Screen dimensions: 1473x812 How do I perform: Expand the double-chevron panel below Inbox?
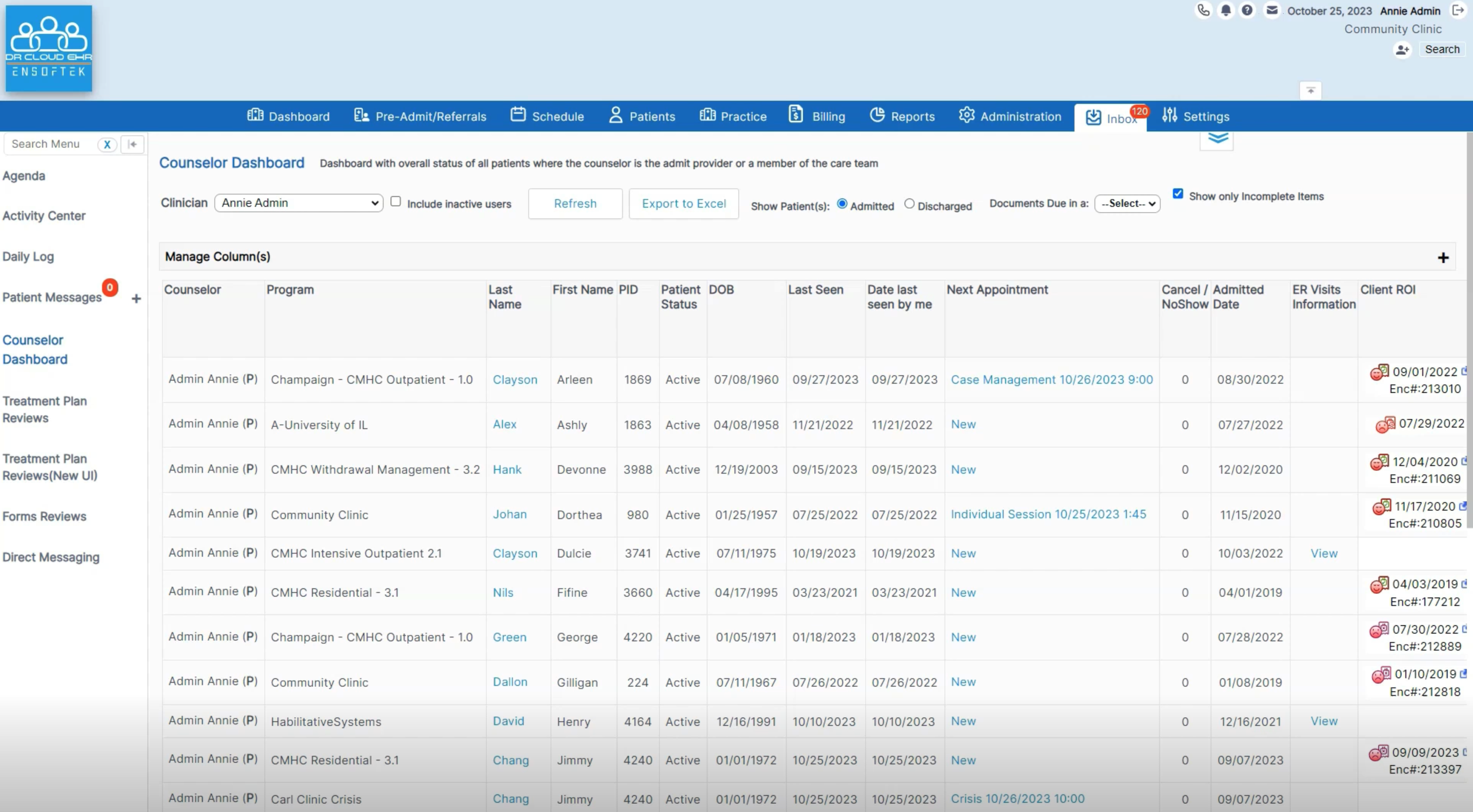tap(1217, 138)
